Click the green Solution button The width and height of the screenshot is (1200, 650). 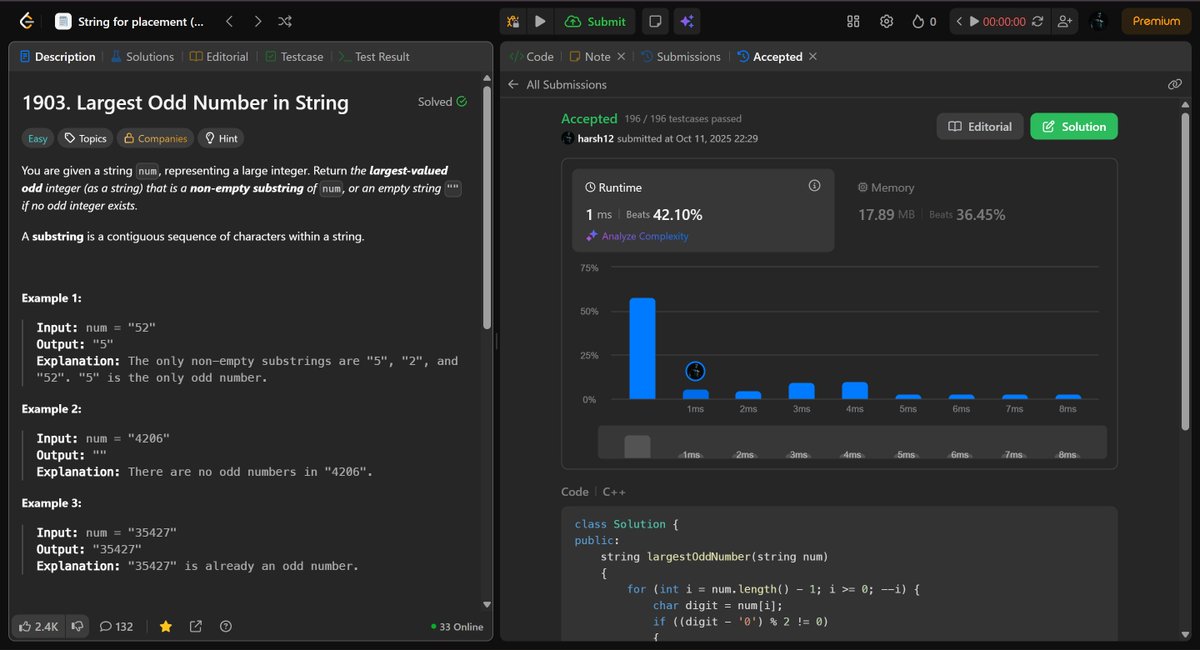(1074, 127)
